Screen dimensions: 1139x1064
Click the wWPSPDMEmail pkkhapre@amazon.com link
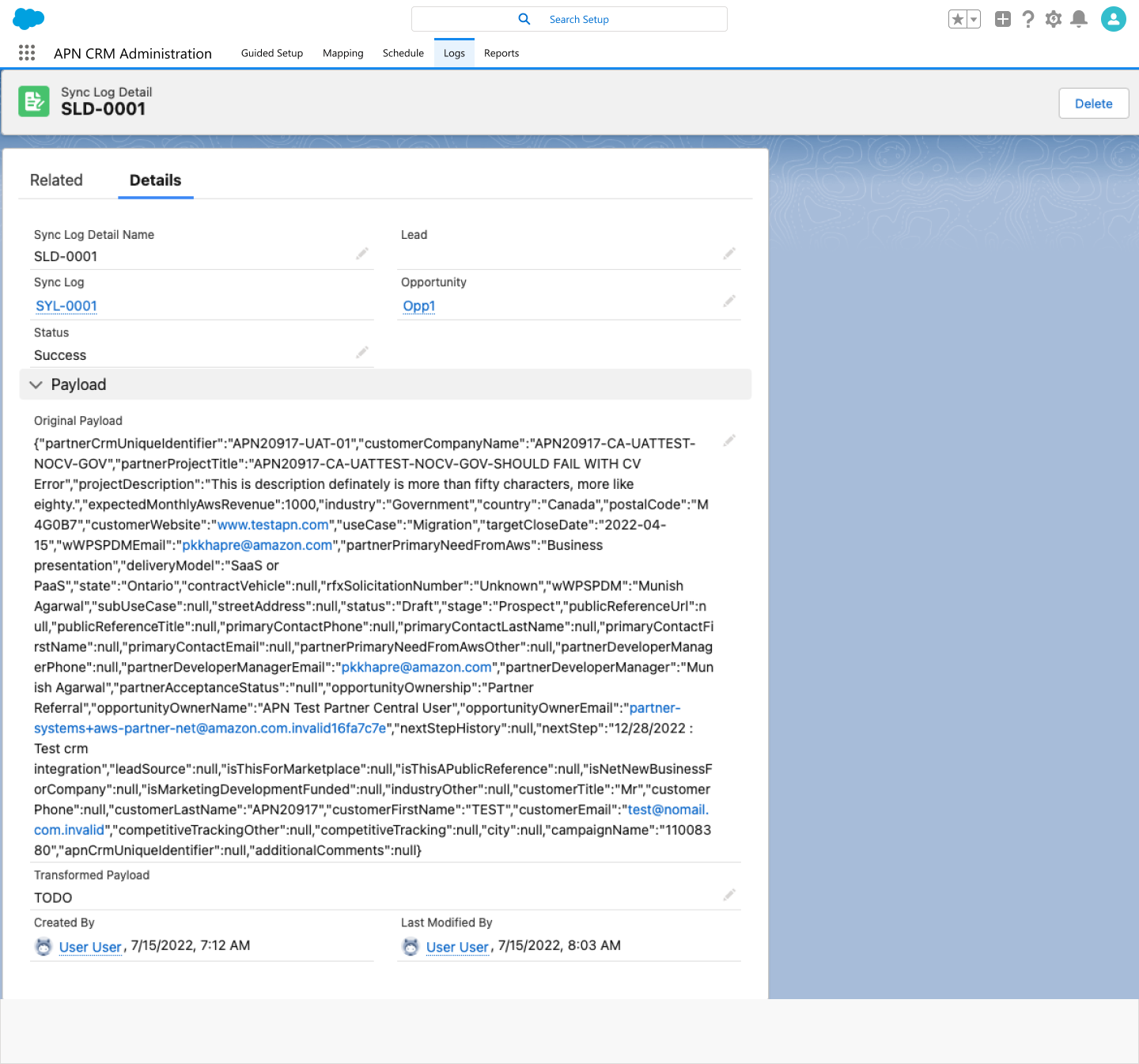tap(257, 545)
